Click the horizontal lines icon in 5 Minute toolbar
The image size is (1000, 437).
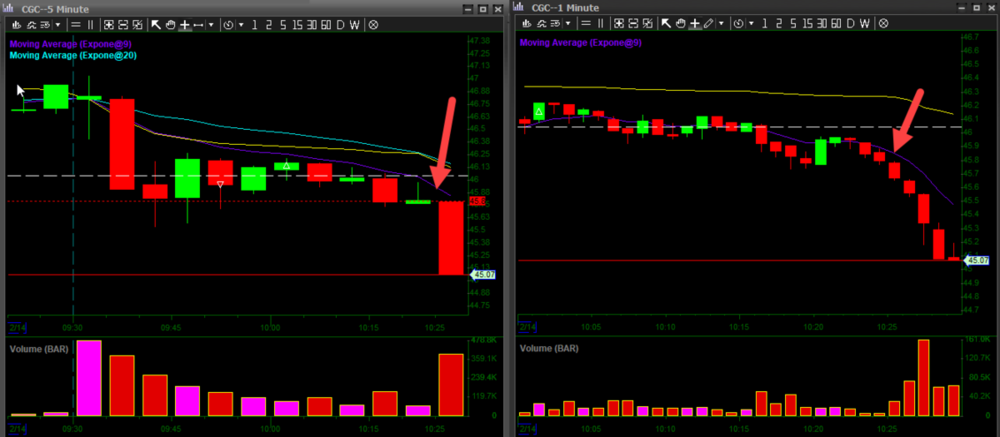pyautogui.click(x=76, y=24)
